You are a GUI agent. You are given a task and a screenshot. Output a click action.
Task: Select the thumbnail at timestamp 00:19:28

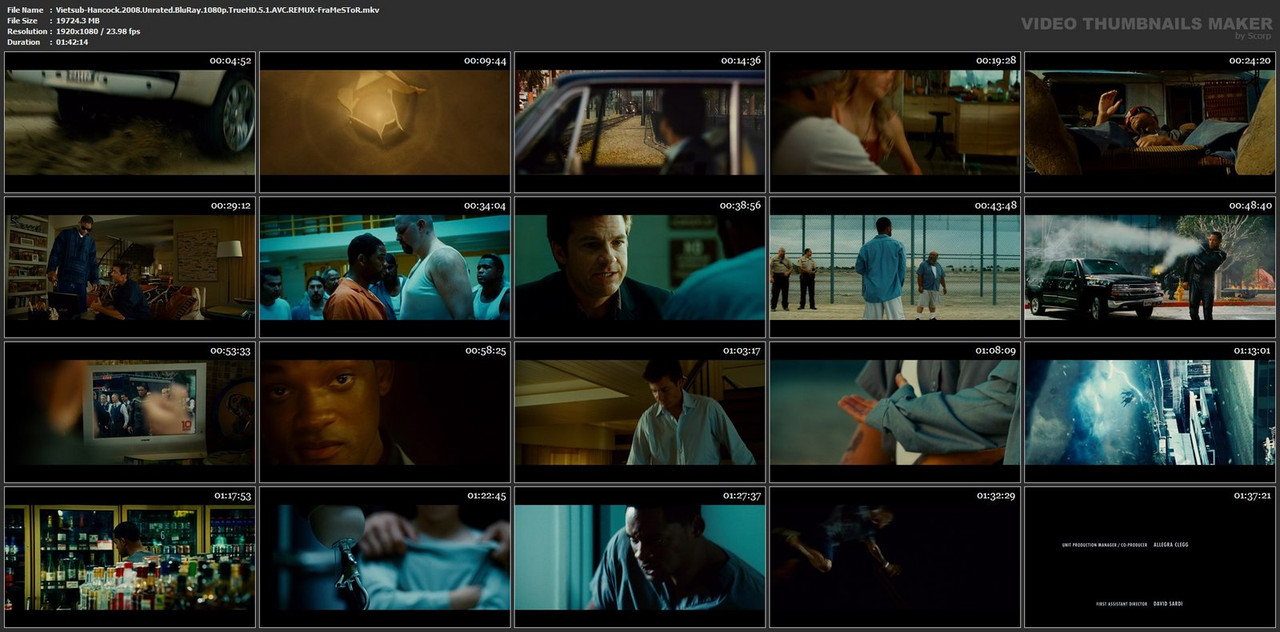895,121
